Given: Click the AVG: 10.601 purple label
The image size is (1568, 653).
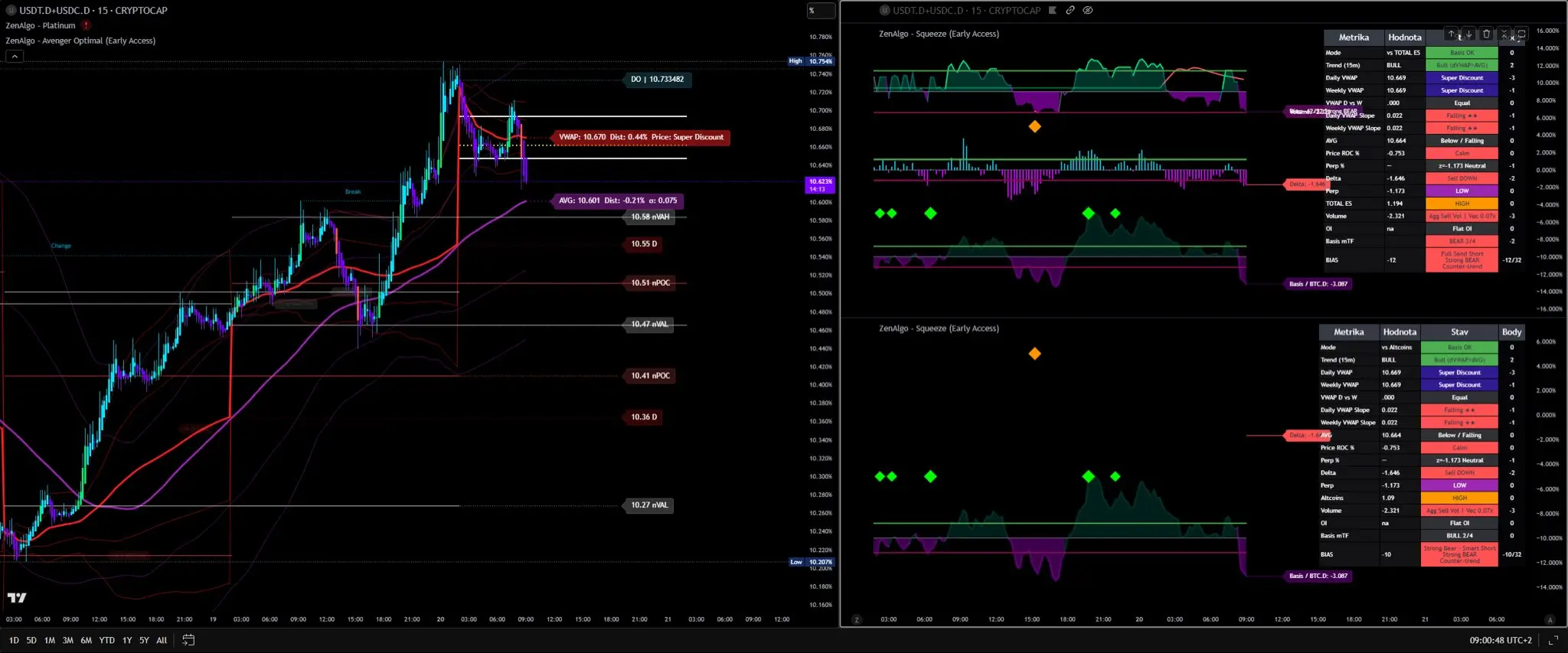Looking at the screenshot, I should click(x=617, y=201).
